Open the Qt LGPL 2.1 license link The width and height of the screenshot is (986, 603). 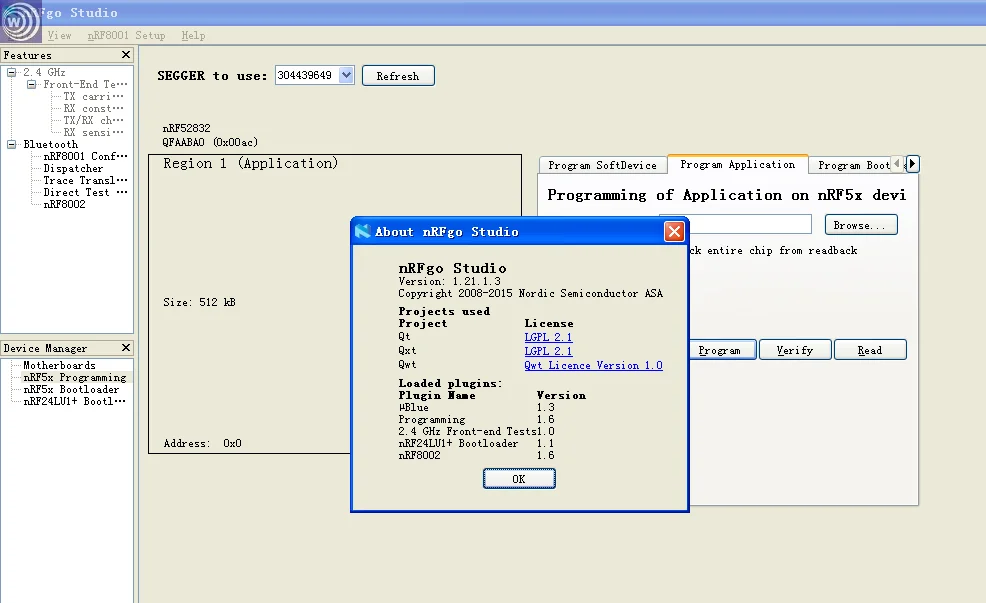[x=548, y=337]
